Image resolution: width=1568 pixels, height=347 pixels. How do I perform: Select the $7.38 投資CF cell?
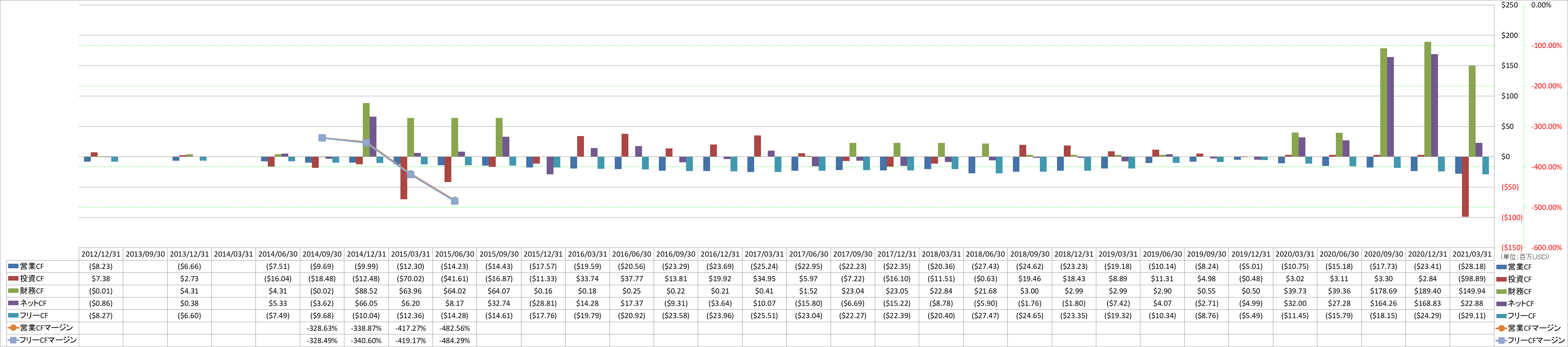(101, 279)
